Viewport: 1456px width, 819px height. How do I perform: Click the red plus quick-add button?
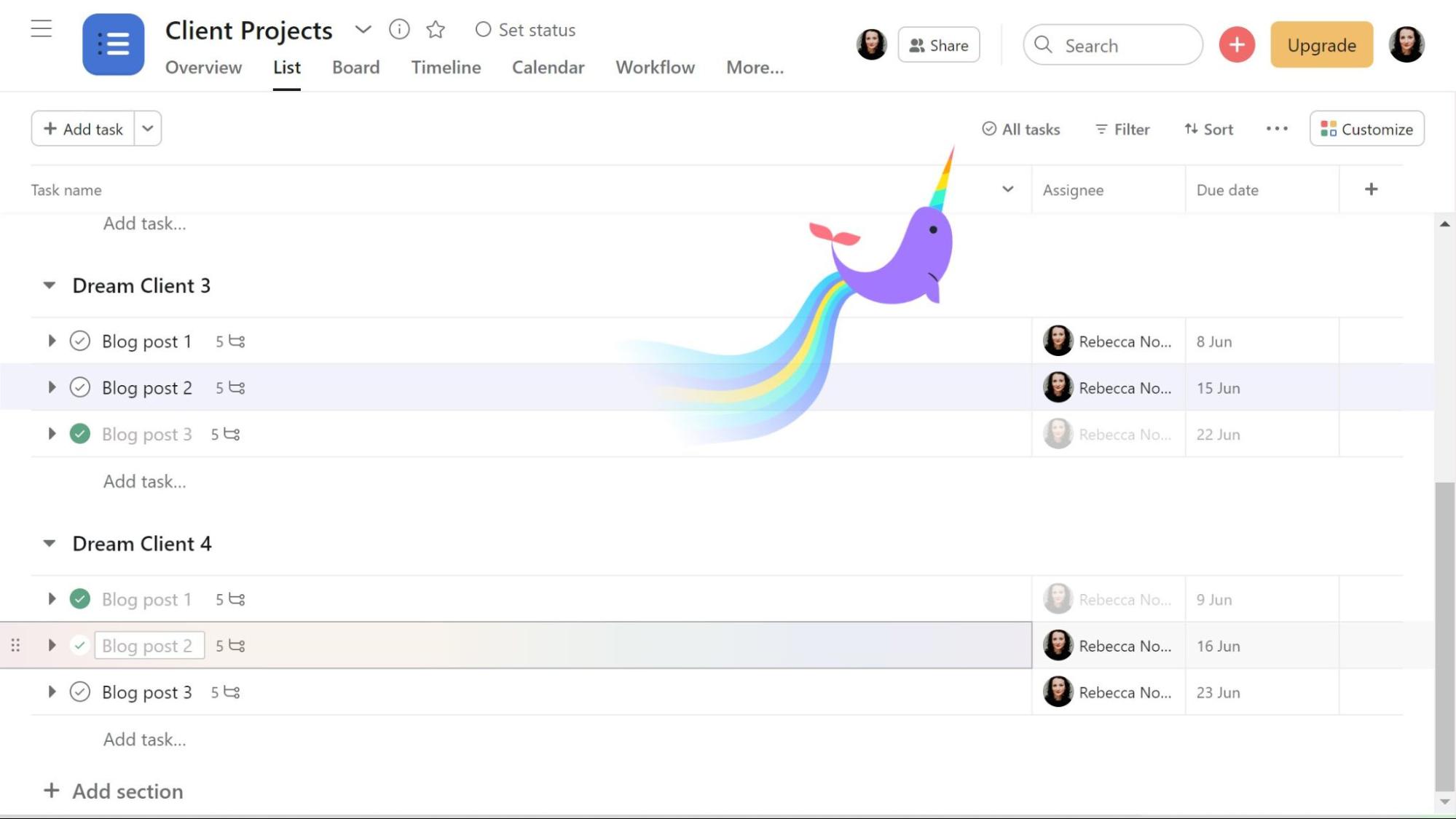pyautogui.click(x=1237, y=45)
